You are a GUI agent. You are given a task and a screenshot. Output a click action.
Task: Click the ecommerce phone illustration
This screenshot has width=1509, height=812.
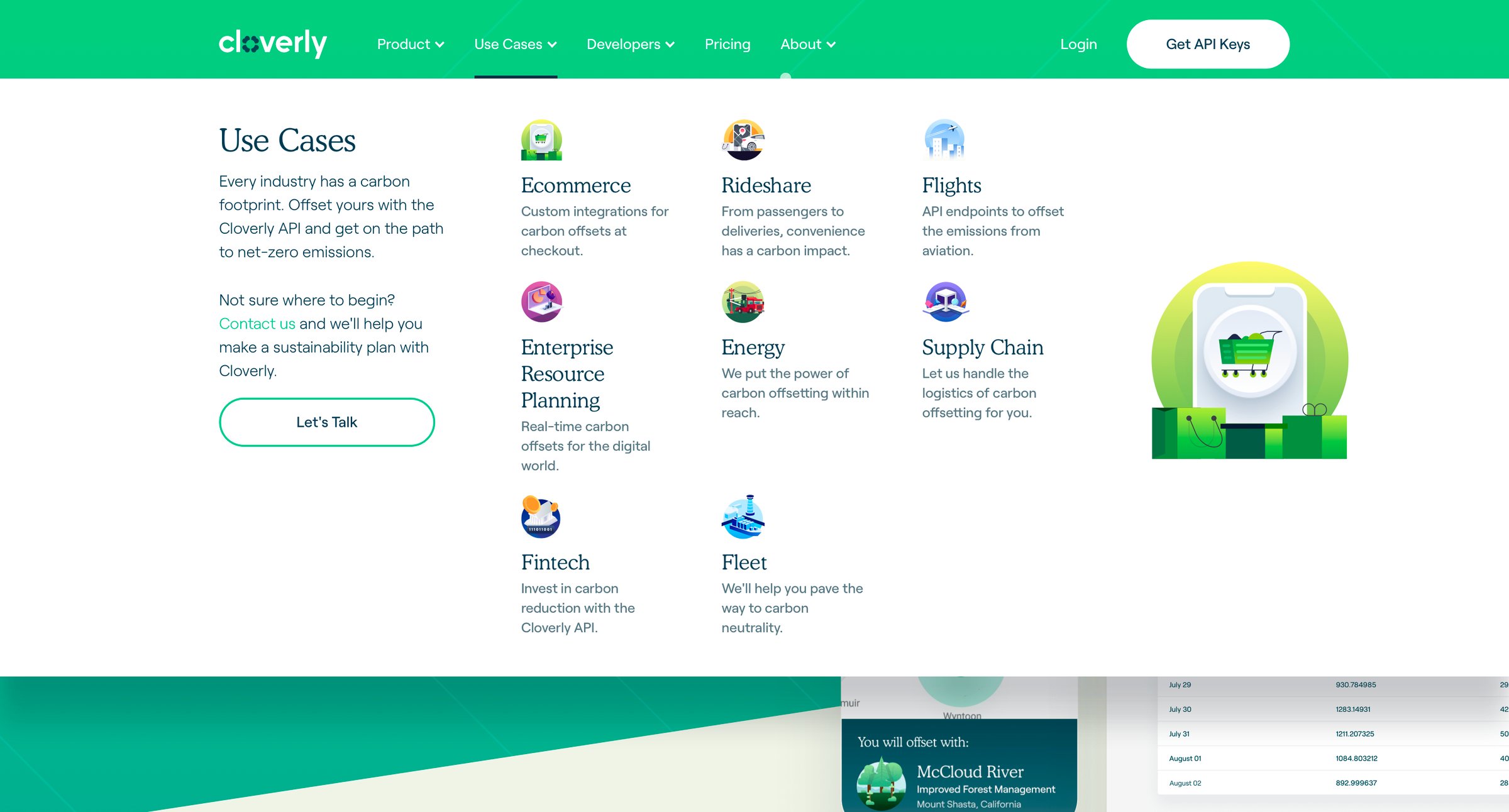pyautogui.click(x=1249, y=360)
